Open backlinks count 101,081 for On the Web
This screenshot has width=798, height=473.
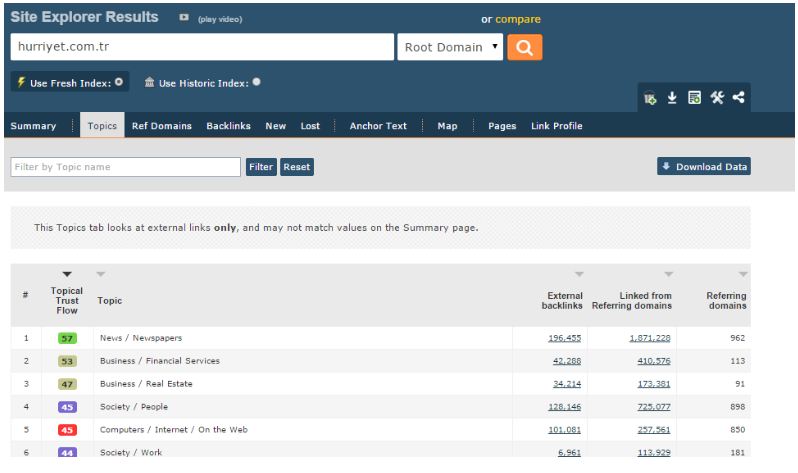(564, 430)
